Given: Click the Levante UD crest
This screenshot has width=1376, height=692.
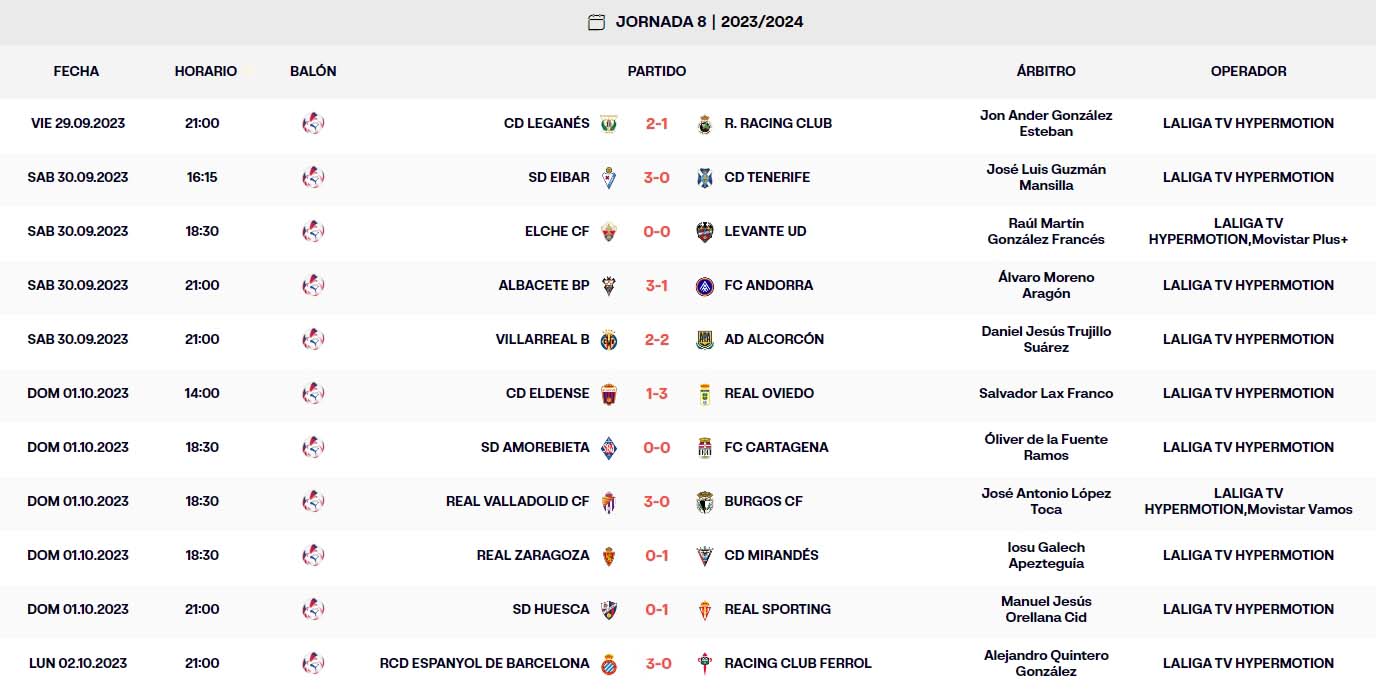Looking at the screenshot, I should (703, 231).
